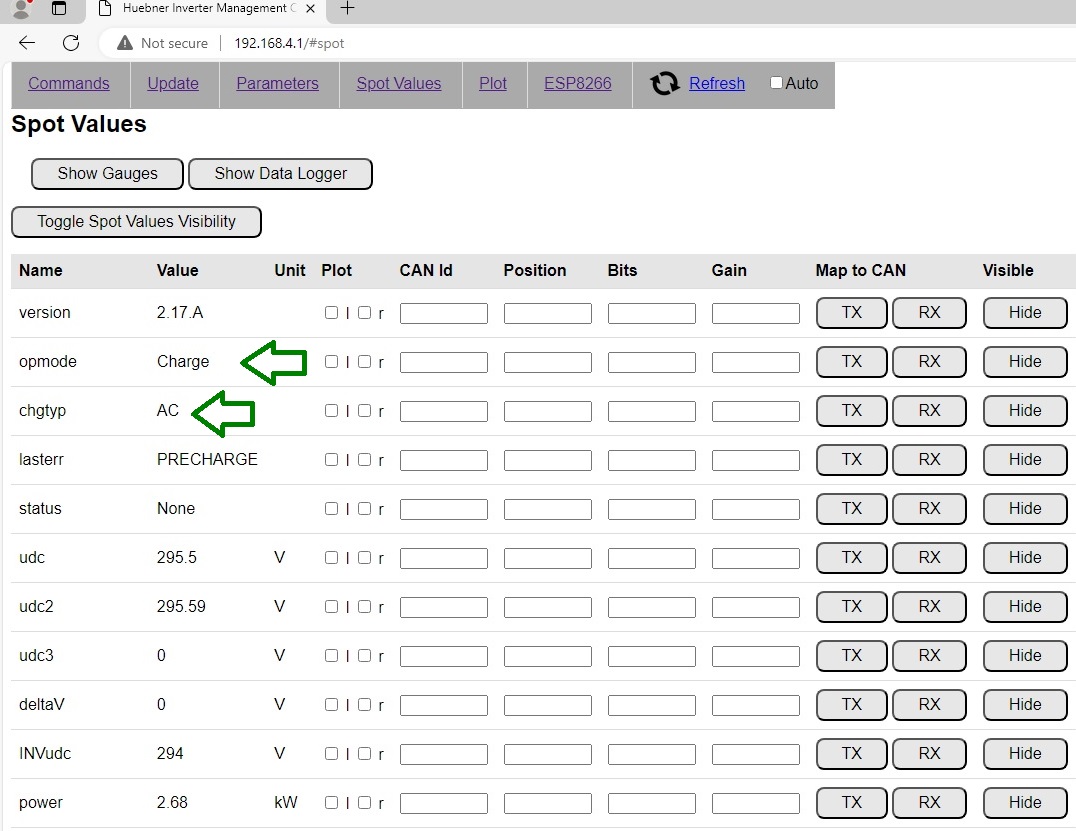Viewport: 1076px width, 831px height.
Task: Click the tab overview icon in title bar
Action: [59, 9]
